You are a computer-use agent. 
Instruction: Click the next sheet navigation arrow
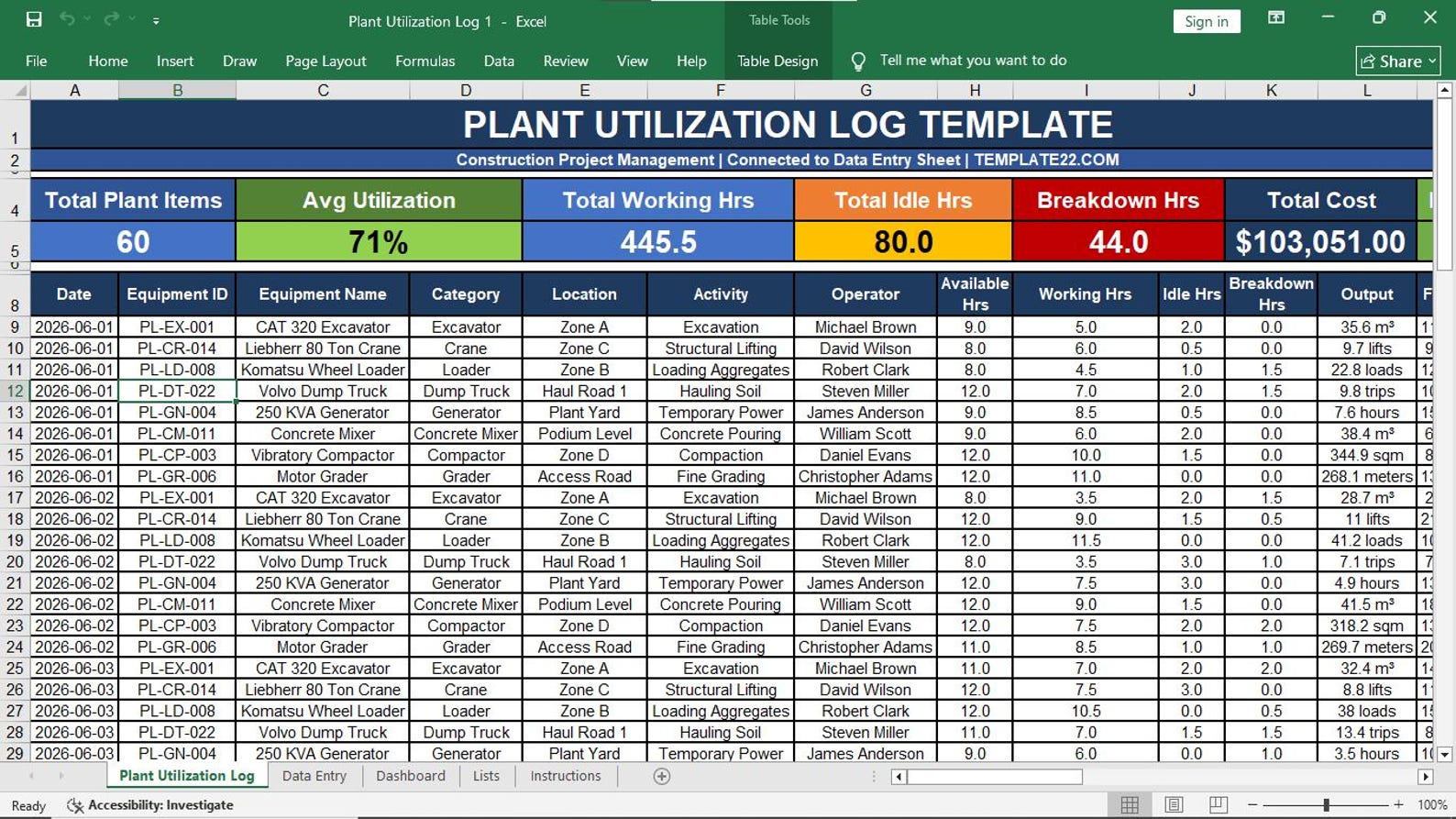pos(61,776)
